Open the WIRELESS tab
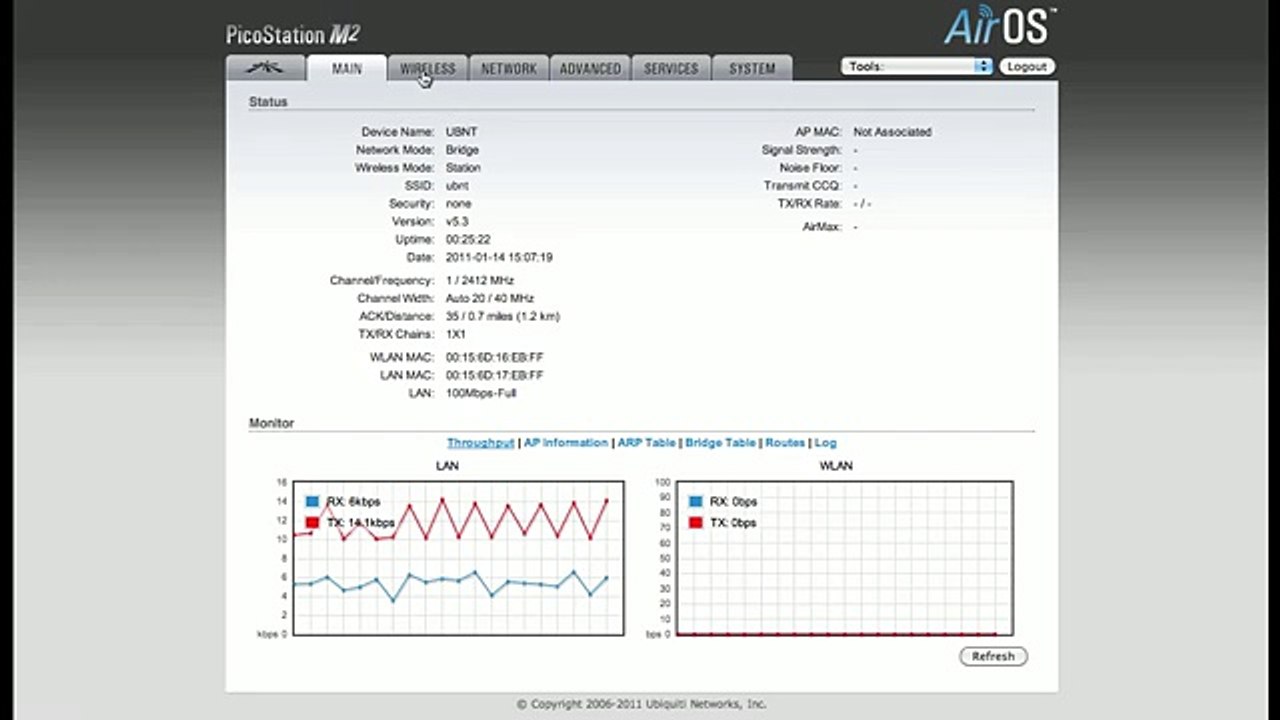Image resolution: width=1280 pixels, height=720 pixels. (x=428, y=68)
